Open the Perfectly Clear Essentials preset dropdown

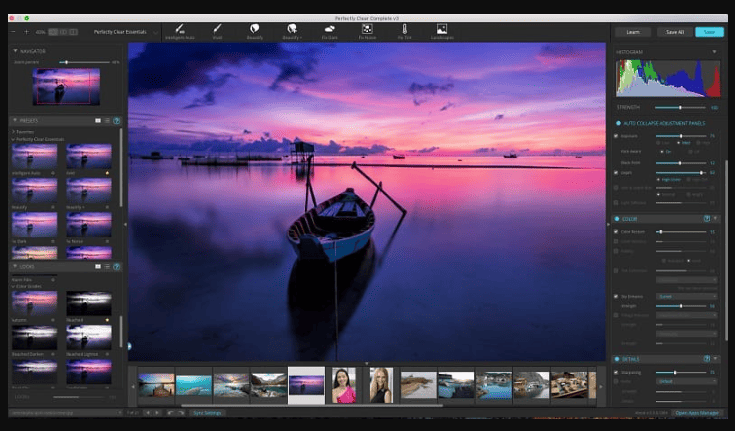pyautogui.click(x=124, y=32)
